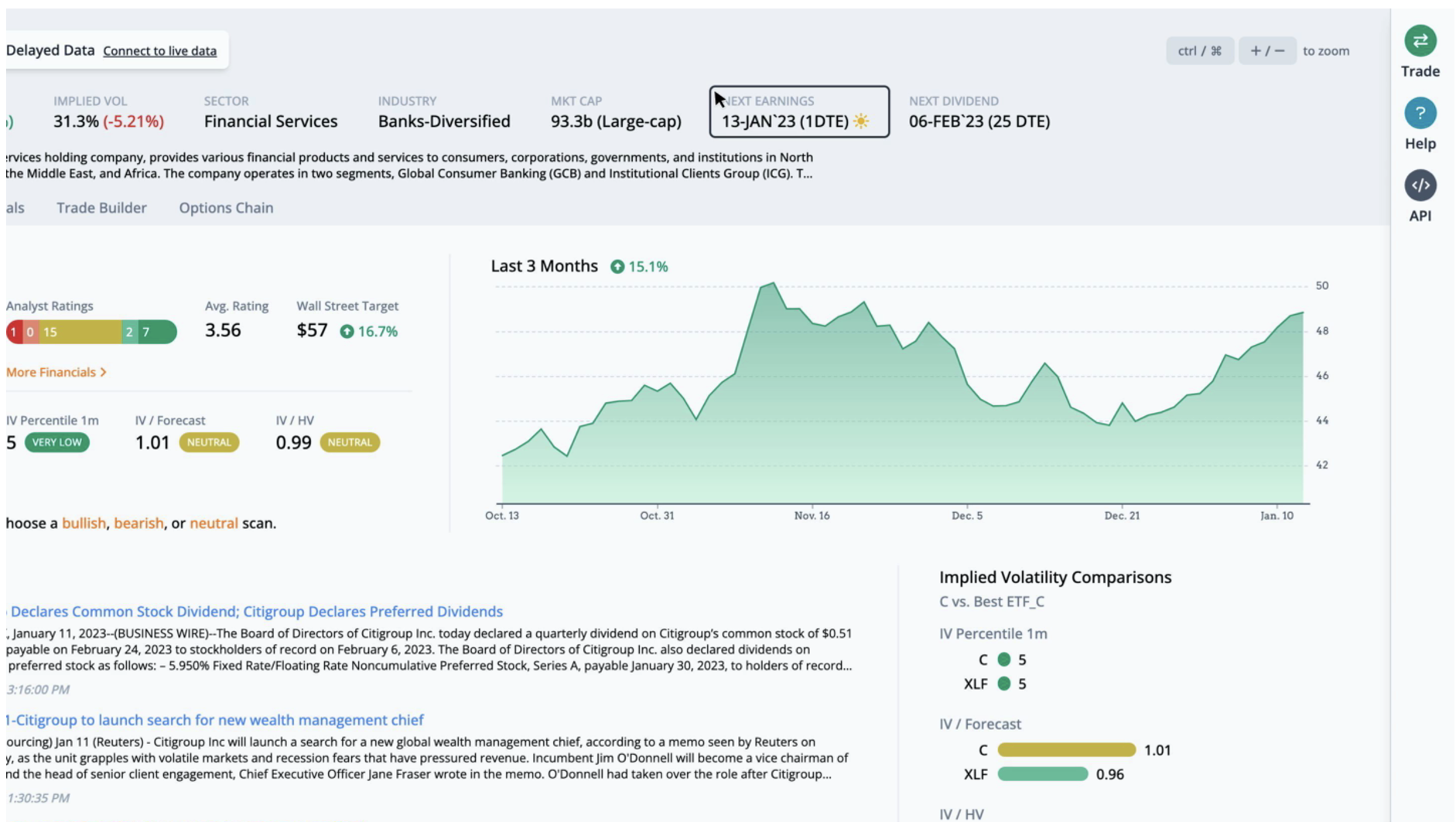This screenshot has width=1456, height=829.
Task: Open the Options Chain tab
Action: [x=226, y=208]
